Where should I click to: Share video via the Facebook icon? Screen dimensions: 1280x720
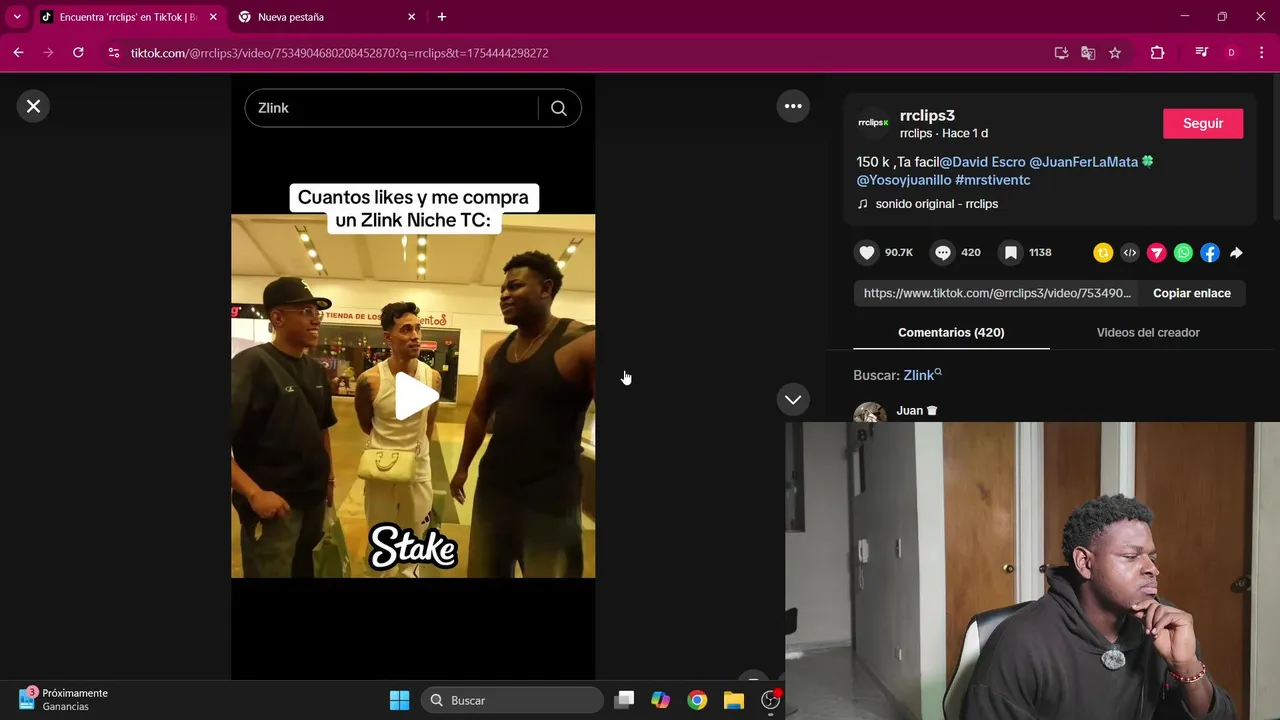click(x=1210, y=253)
